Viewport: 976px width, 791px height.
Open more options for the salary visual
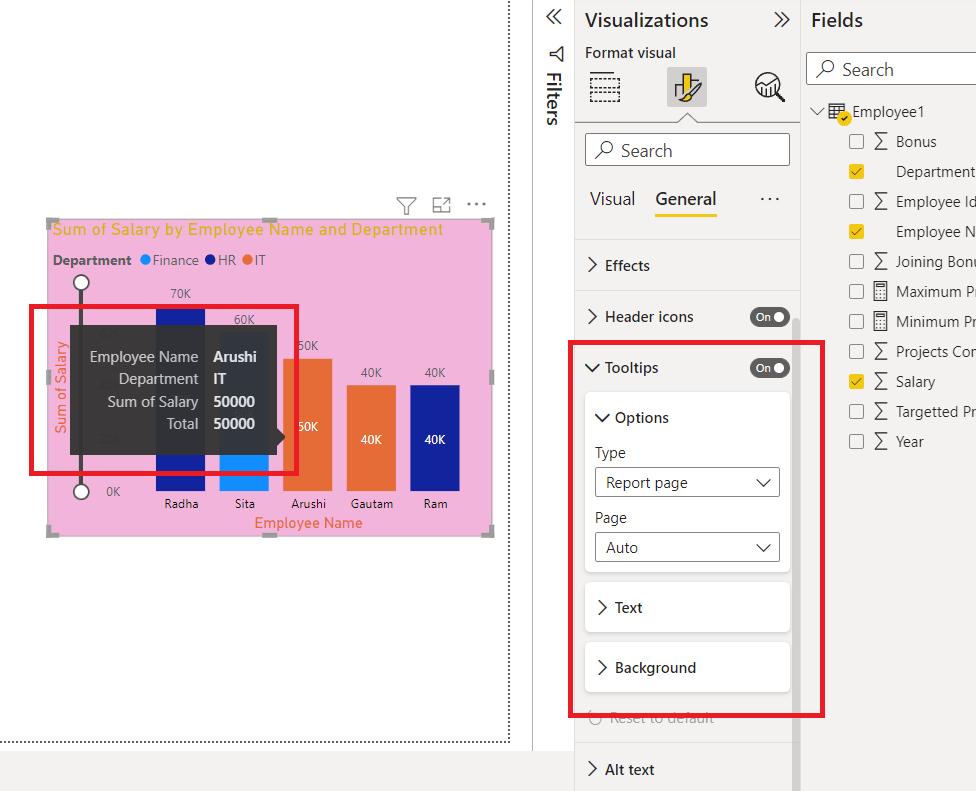[476, 204]
